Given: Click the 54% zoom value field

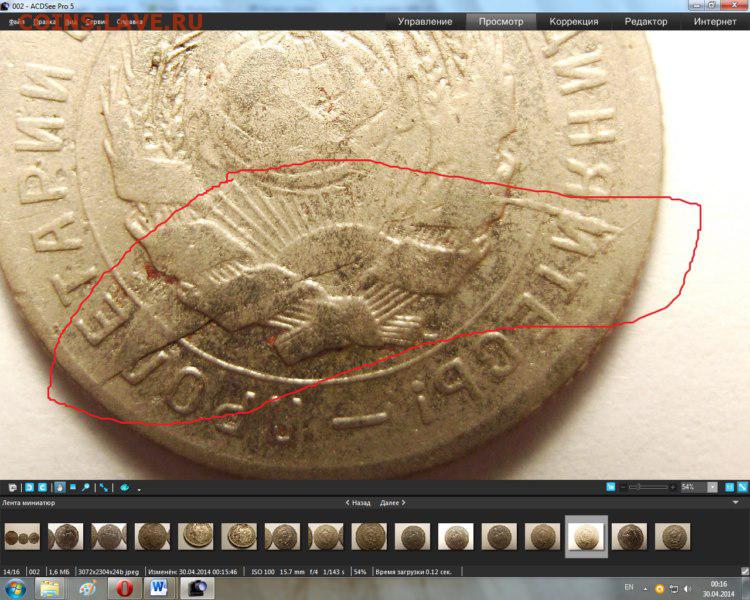Looking at the screenshot, I should tap(693, 487).
